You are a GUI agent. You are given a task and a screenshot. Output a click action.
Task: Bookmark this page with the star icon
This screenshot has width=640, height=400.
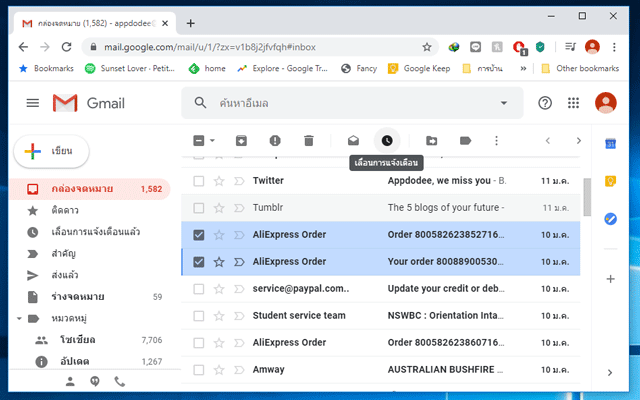427,47
